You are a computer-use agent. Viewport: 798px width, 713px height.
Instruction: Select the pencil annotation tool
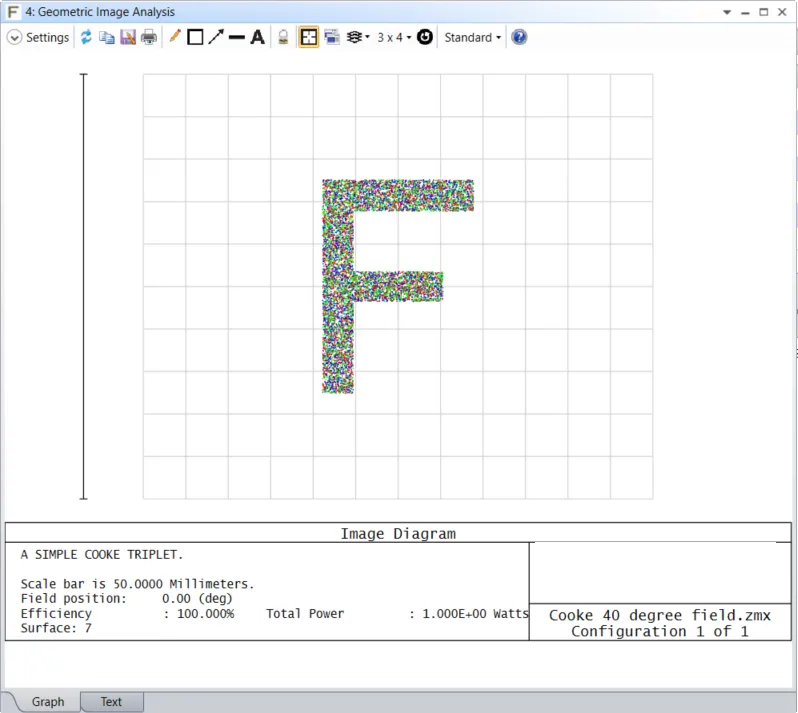coord(175,37)
